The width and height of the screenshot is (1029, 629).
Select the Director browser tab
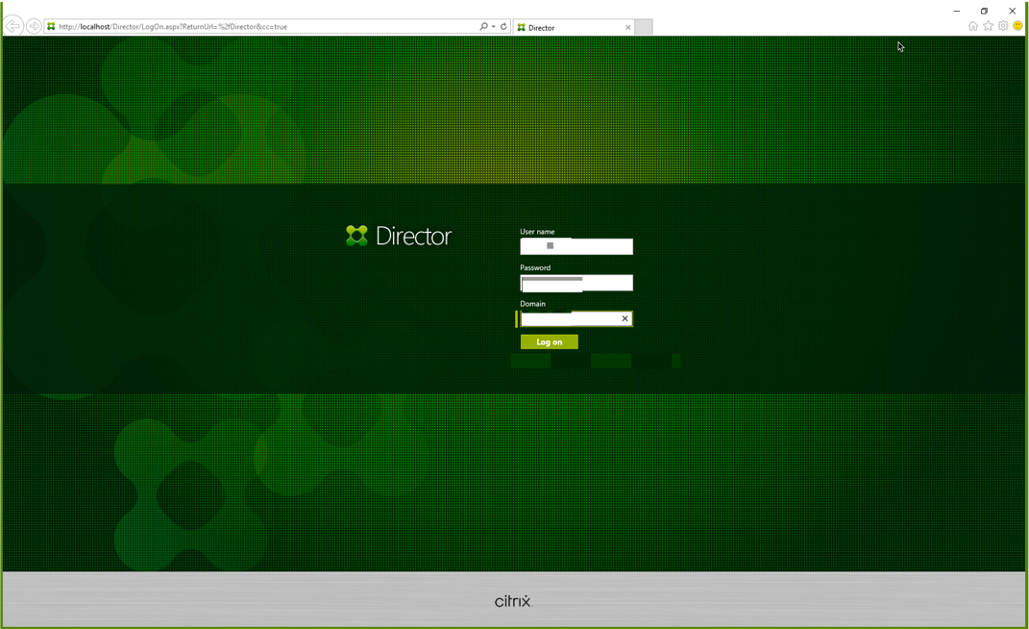(573, 27)
